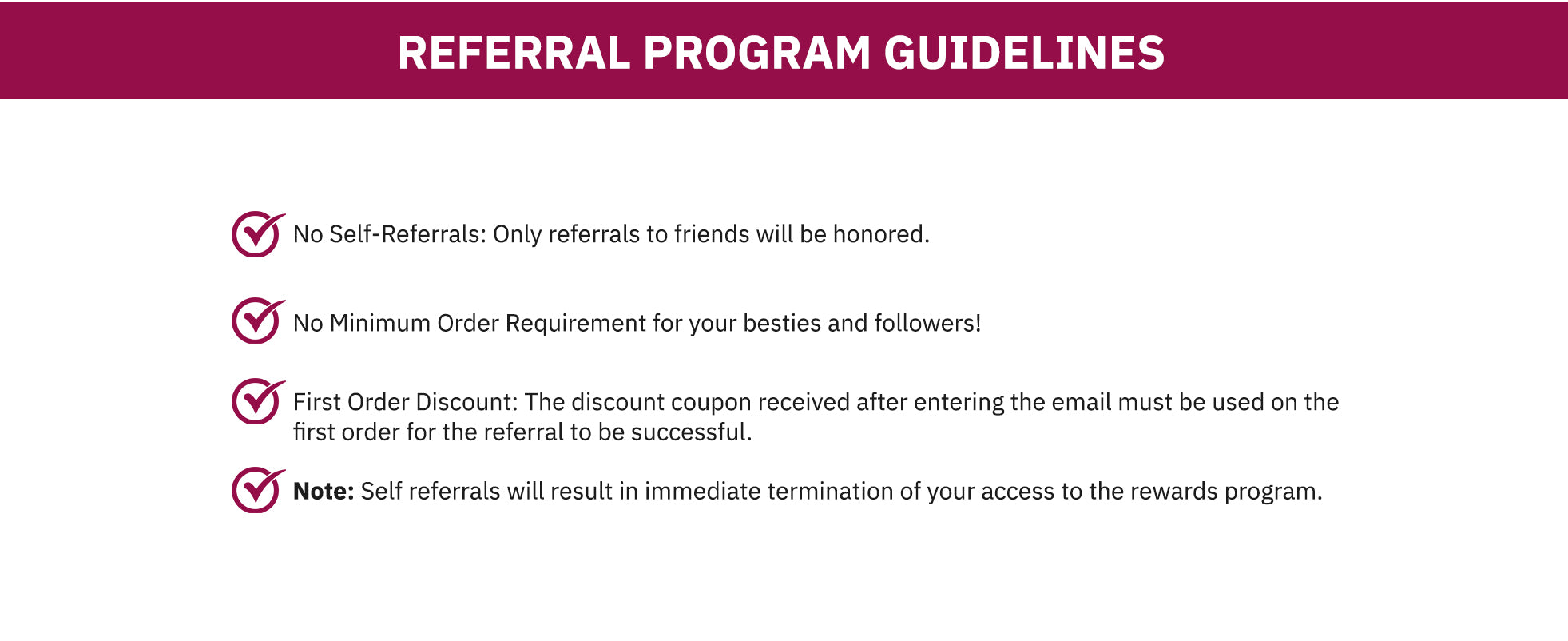This screenshot has height=641, width=1568.
Task: Click the word 'GUIDELINES' in the banner
Action: (1024, 53)
